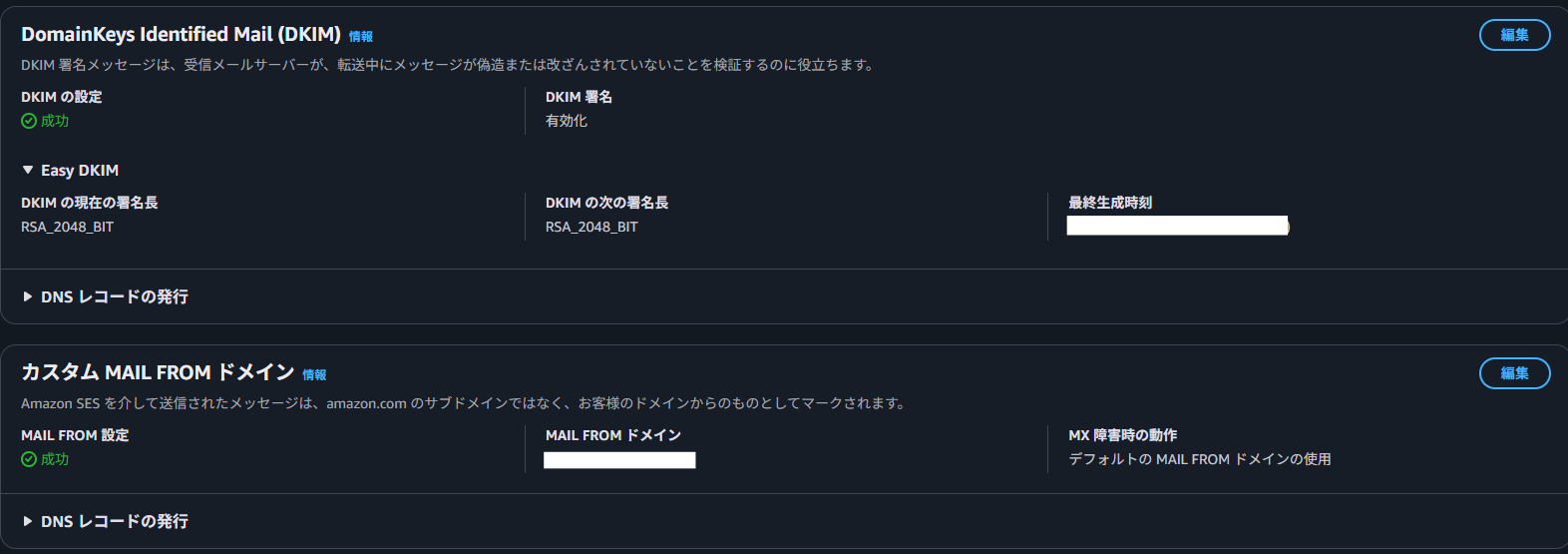Select RSA_2048_BIT under DKIM の次の署名長
The height and width of the screenshot is (554, 1568).
(x=591, y=227)
